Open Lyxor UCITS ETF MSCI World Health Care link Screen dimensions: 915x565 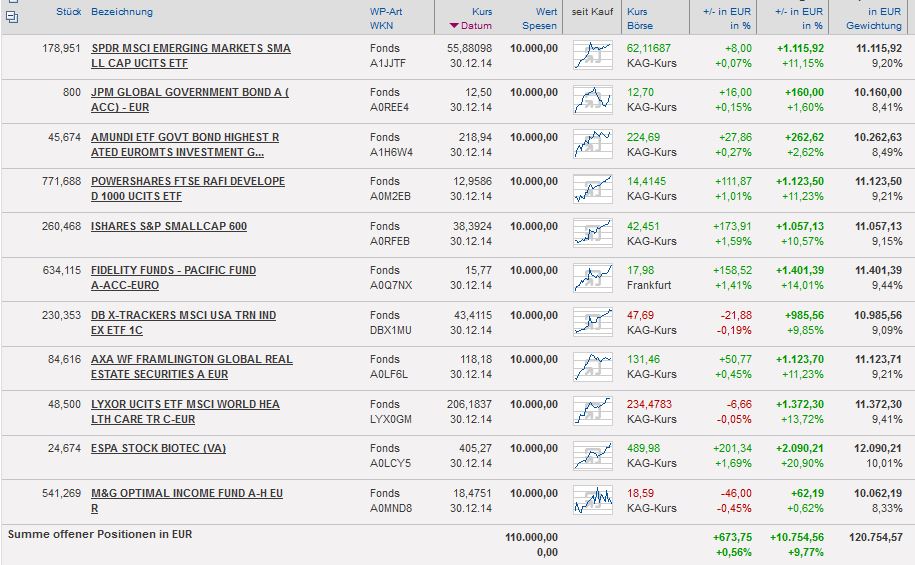tap(185, 411)
